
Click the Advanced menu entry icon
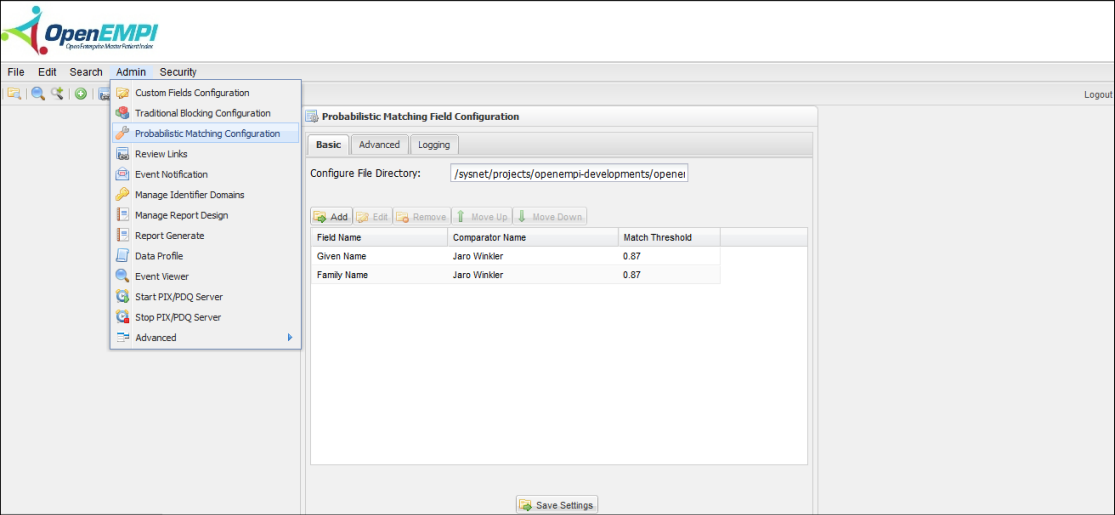122,337
